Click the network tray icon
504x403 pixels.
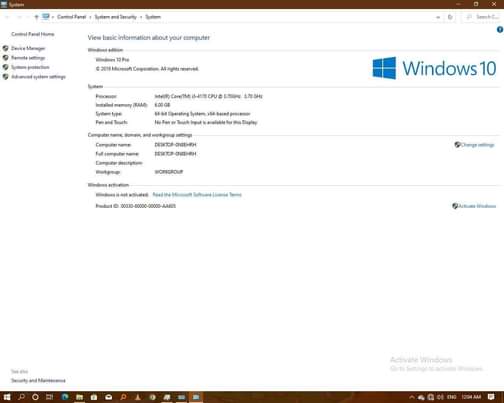pyautogui.click(x=431, y=397)
